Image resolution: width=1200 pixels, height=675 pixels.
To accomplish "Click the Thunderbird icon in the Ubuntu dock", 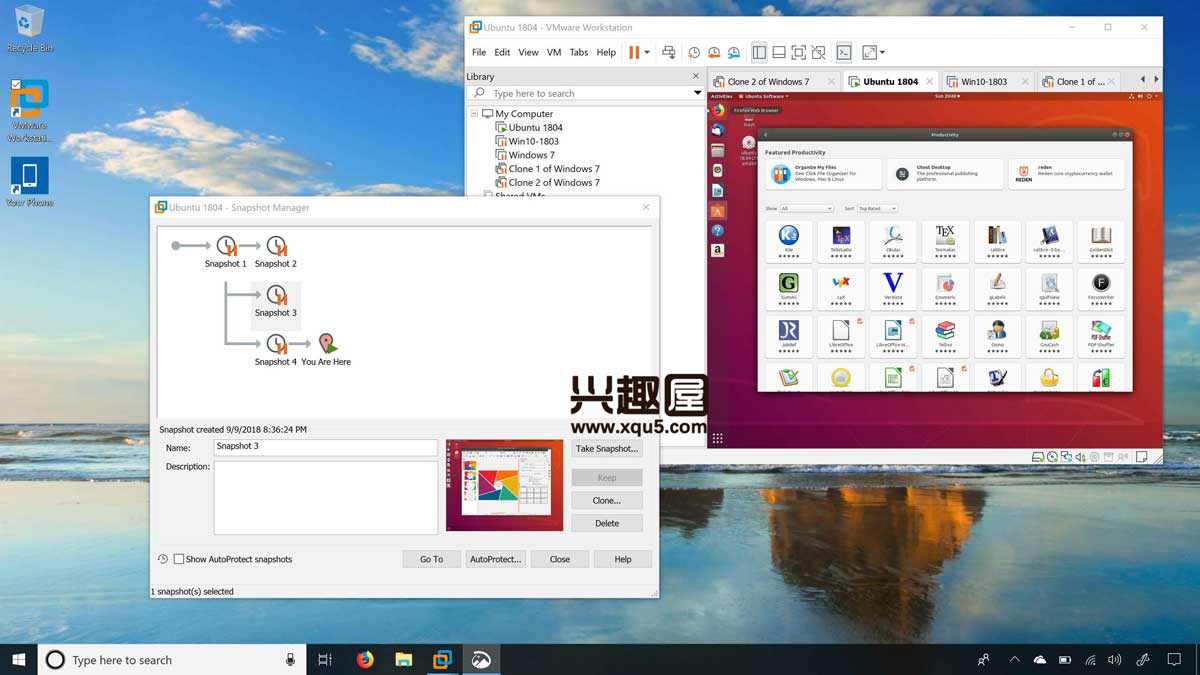I will pos(718,130).
